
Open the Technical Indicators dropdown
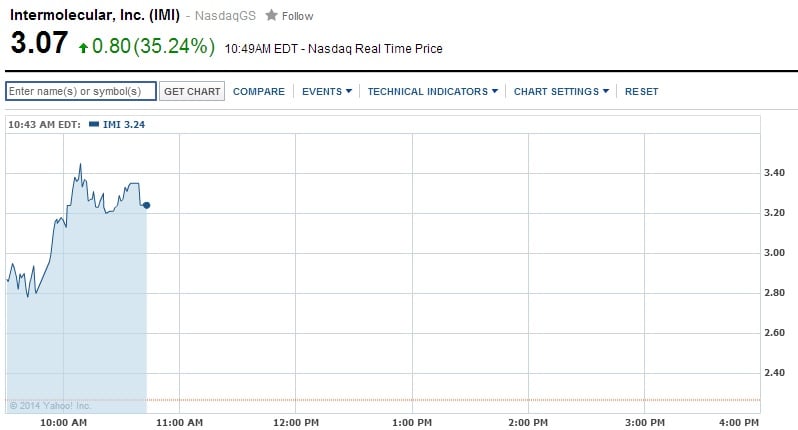point(432,92)
